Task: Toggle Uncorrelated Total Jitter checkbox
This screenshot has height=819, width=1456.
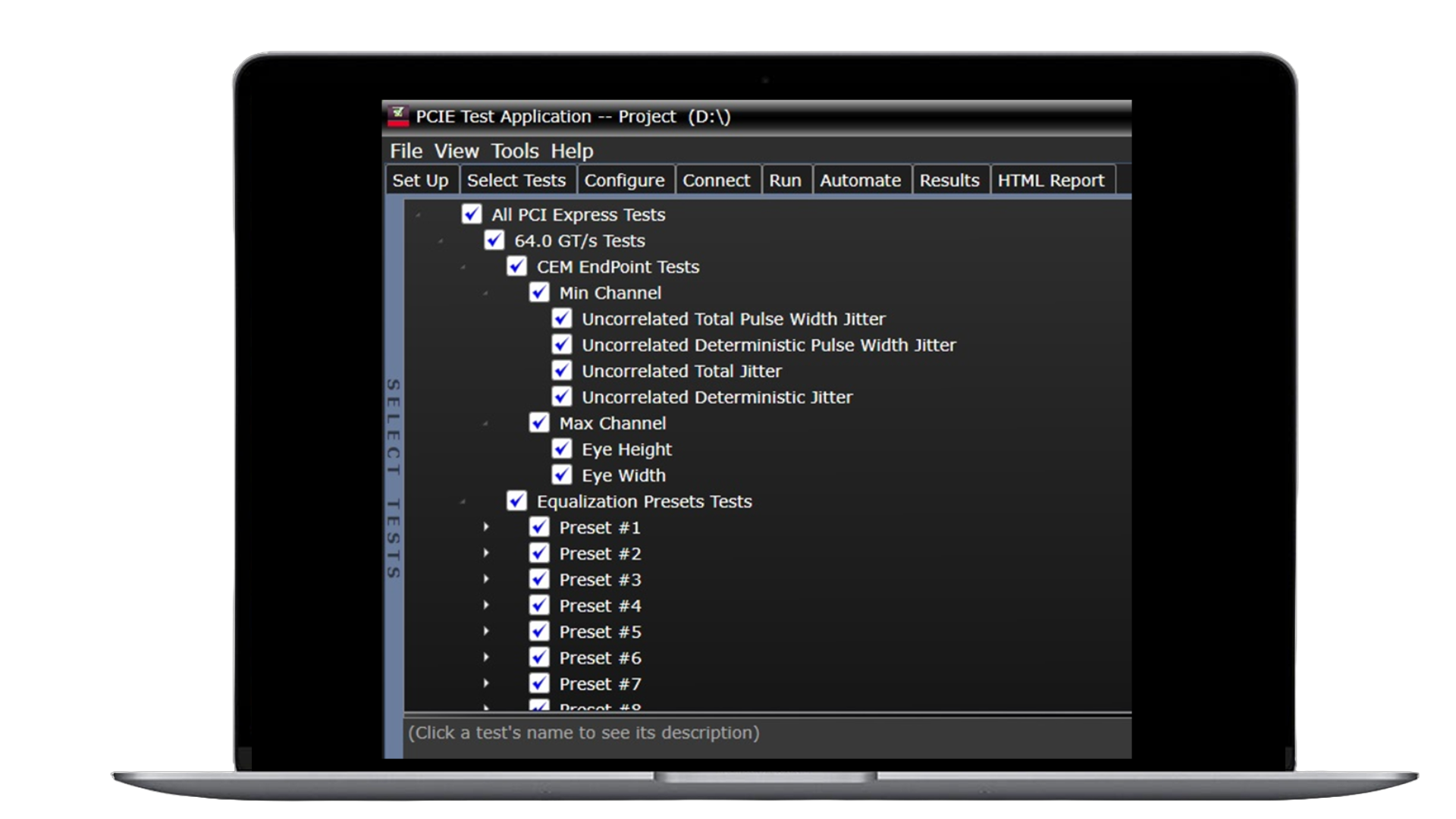Action: click(562, 370)
